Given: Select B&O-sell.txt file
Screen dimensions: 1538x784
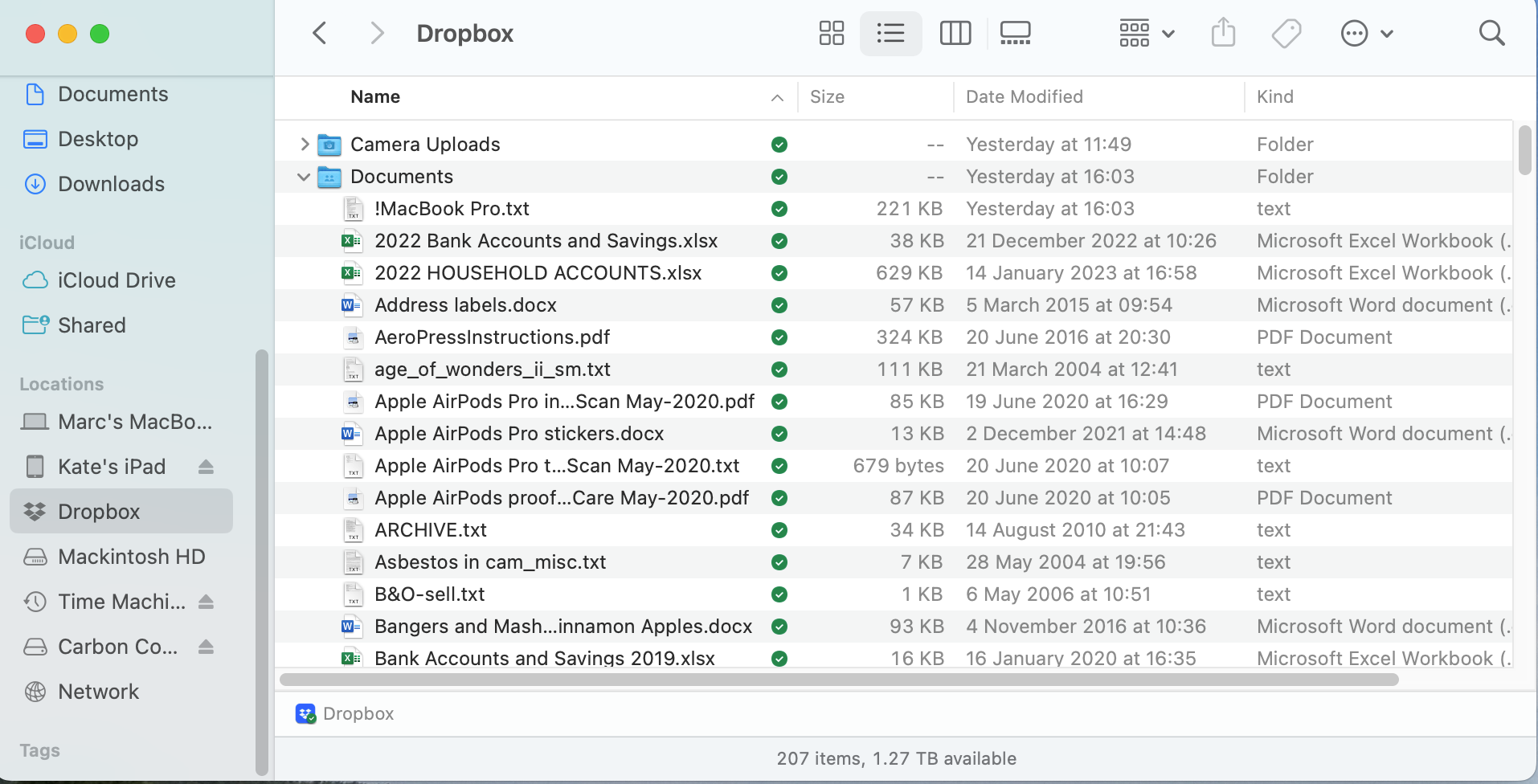Looking at the screenshot, I should [894, 594].
